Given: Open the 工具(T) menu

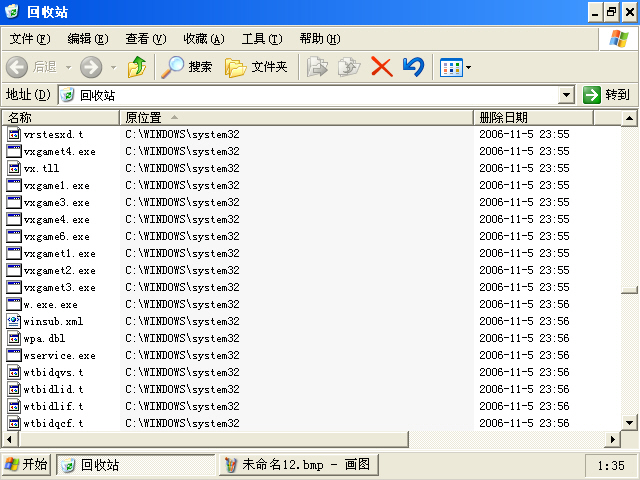Looking at the screenshot, I should (262, 39).
